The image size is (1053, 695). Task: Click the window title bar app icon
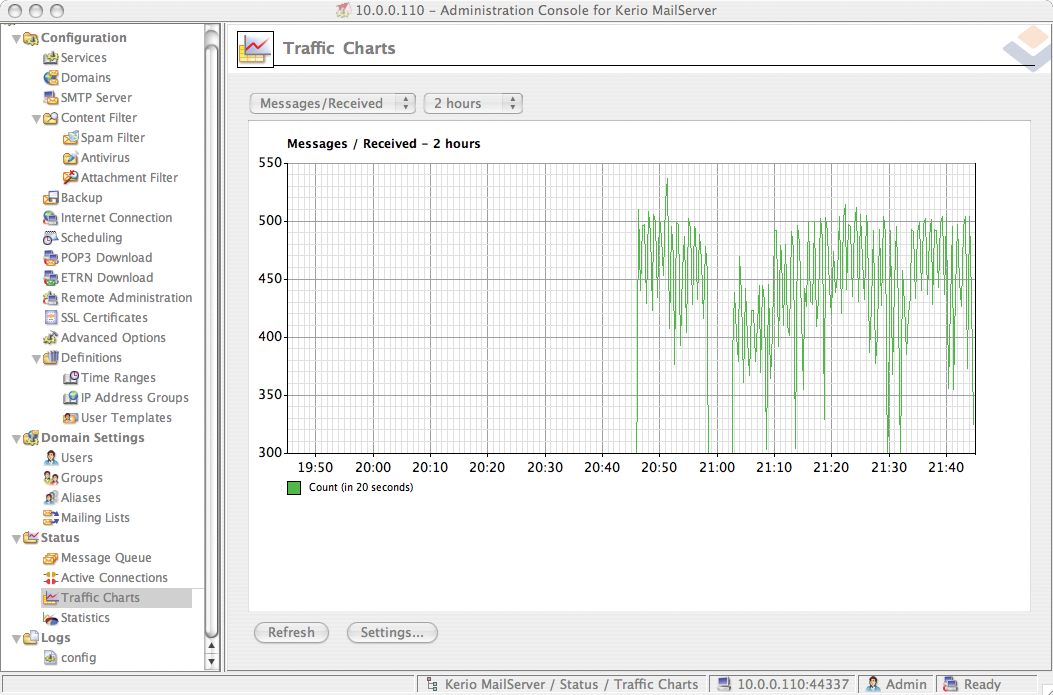pyautogui.click(x=343, y=10)
